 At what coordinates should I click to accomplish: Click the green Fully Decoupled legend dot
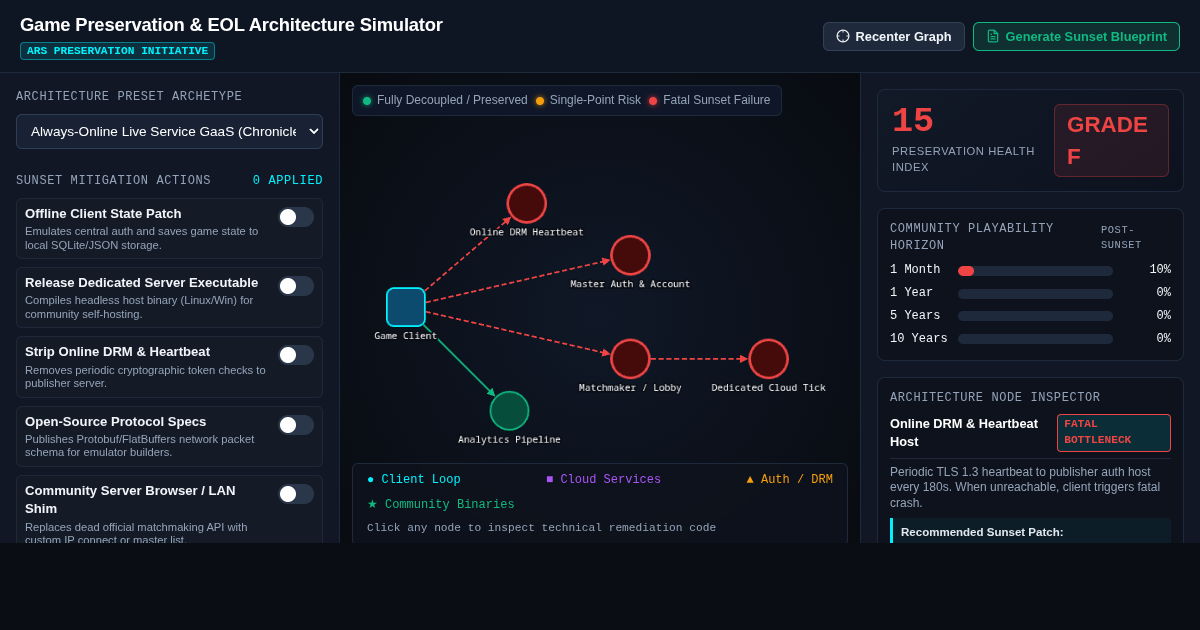pos(367,101)
